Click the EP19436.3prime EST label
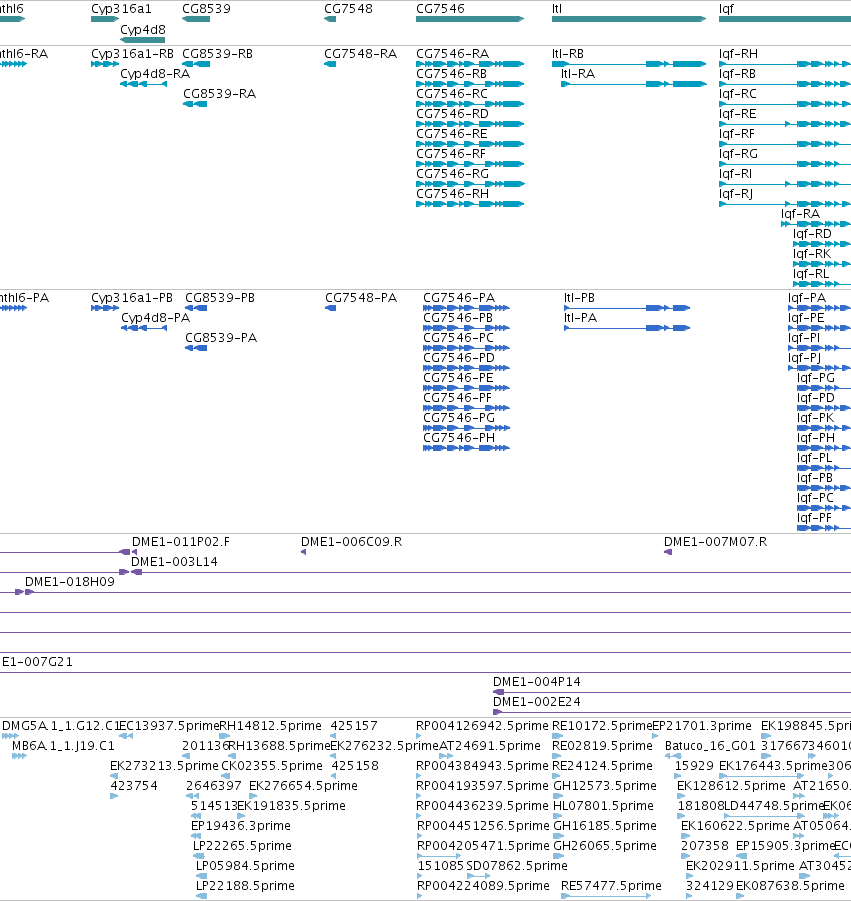The image size is (851, 901). 241,826
